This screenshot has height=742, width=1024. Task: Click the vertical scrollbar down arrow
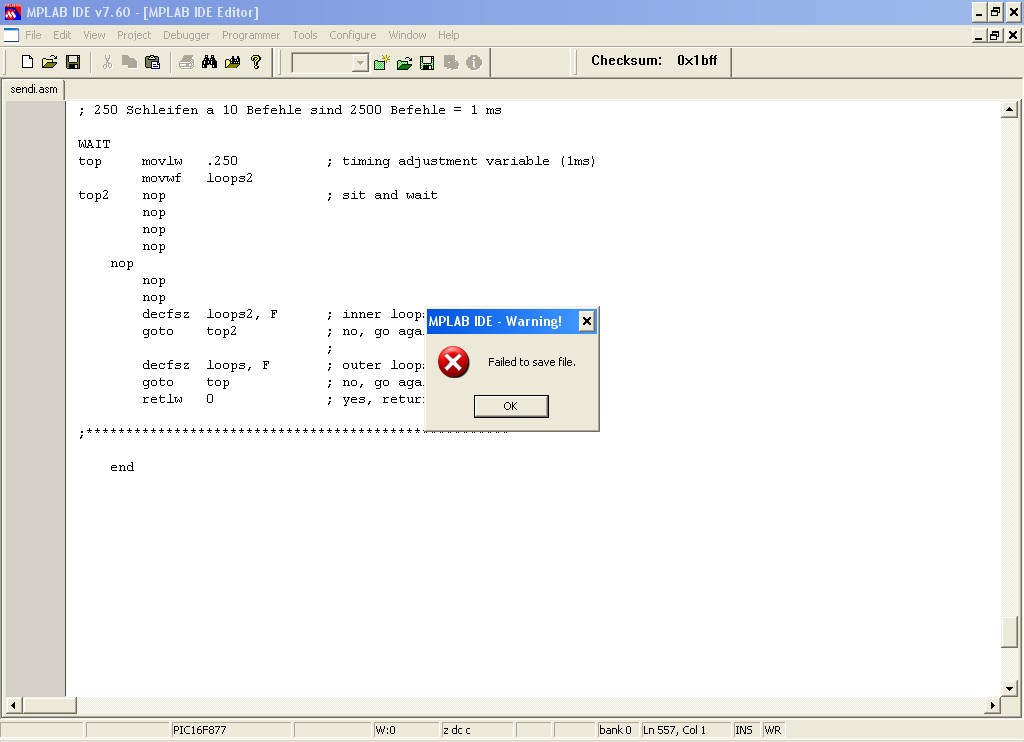(1010, 688)
